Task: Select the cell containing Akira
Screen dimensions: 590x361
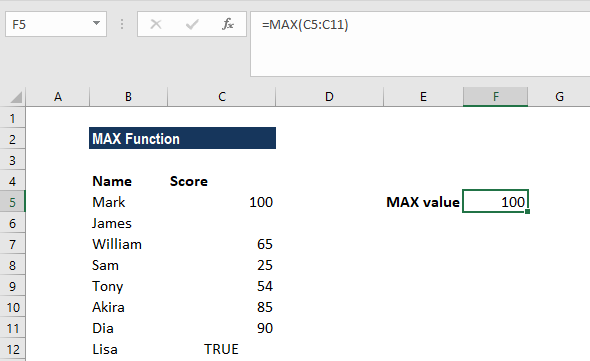Action: coord(128,308)
